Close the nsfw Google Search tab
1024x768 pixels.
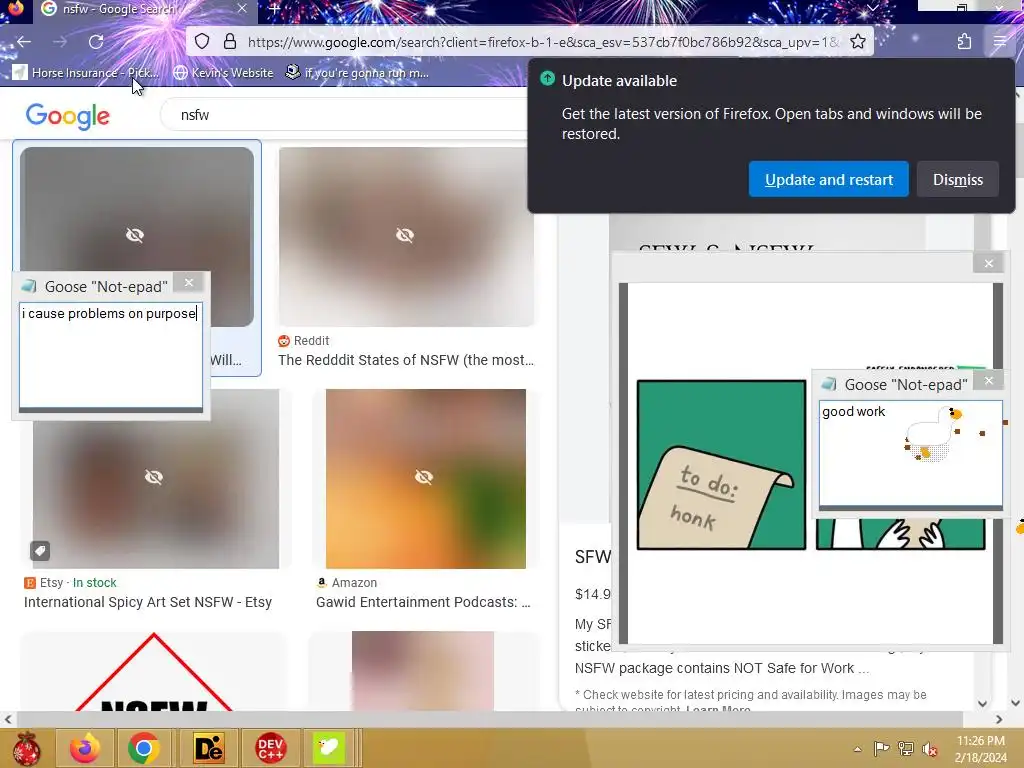(242, 8)
